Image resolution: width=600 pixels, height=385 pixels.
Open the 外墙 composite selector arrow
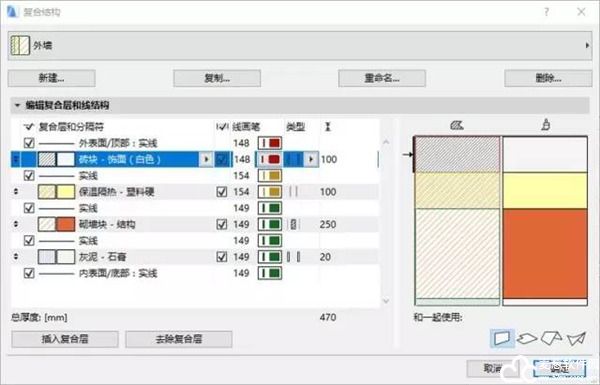(587, 46)
